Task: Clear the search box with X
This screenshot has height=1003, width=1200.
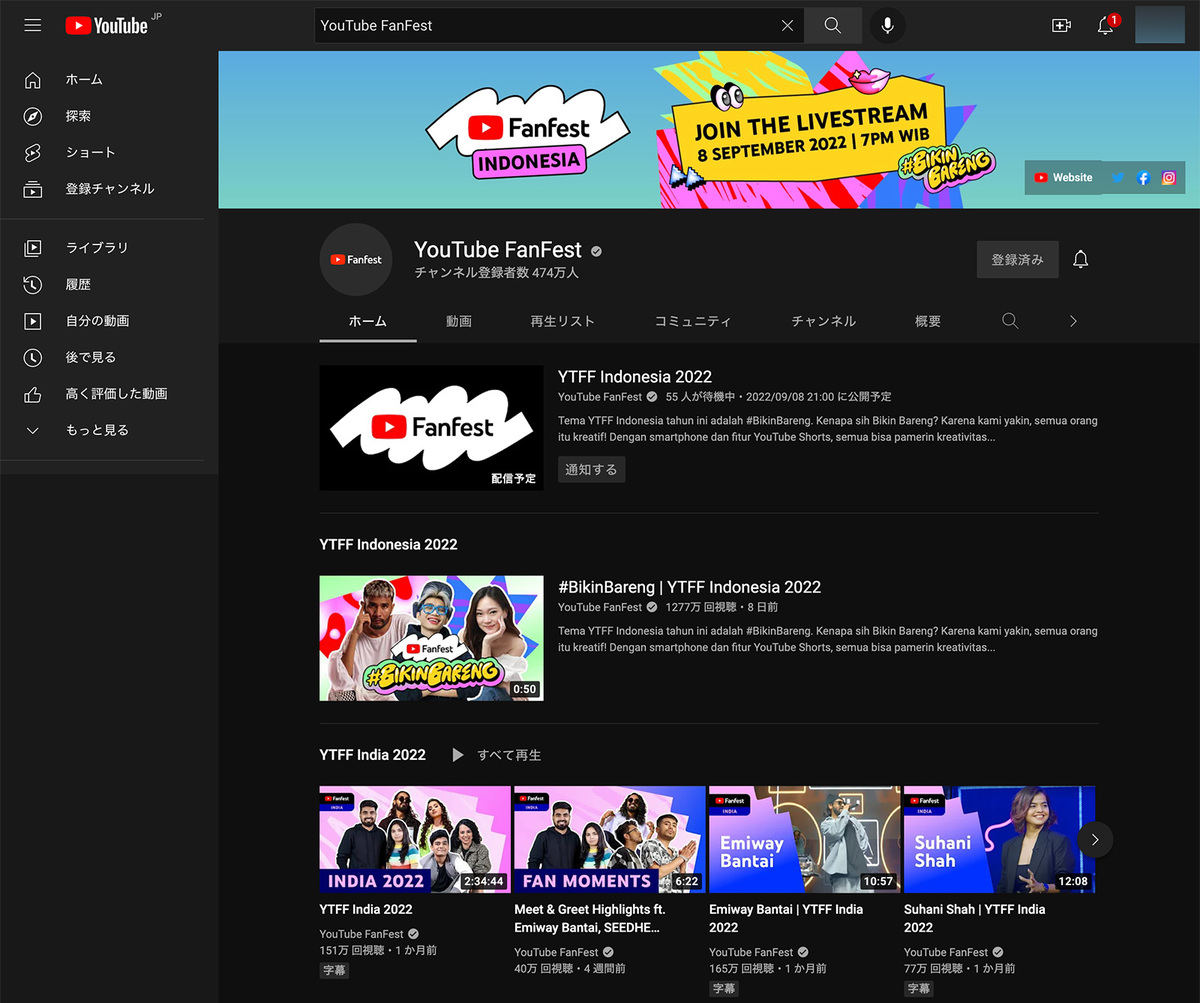Action: pyautogui.click(x=787, y=26)
